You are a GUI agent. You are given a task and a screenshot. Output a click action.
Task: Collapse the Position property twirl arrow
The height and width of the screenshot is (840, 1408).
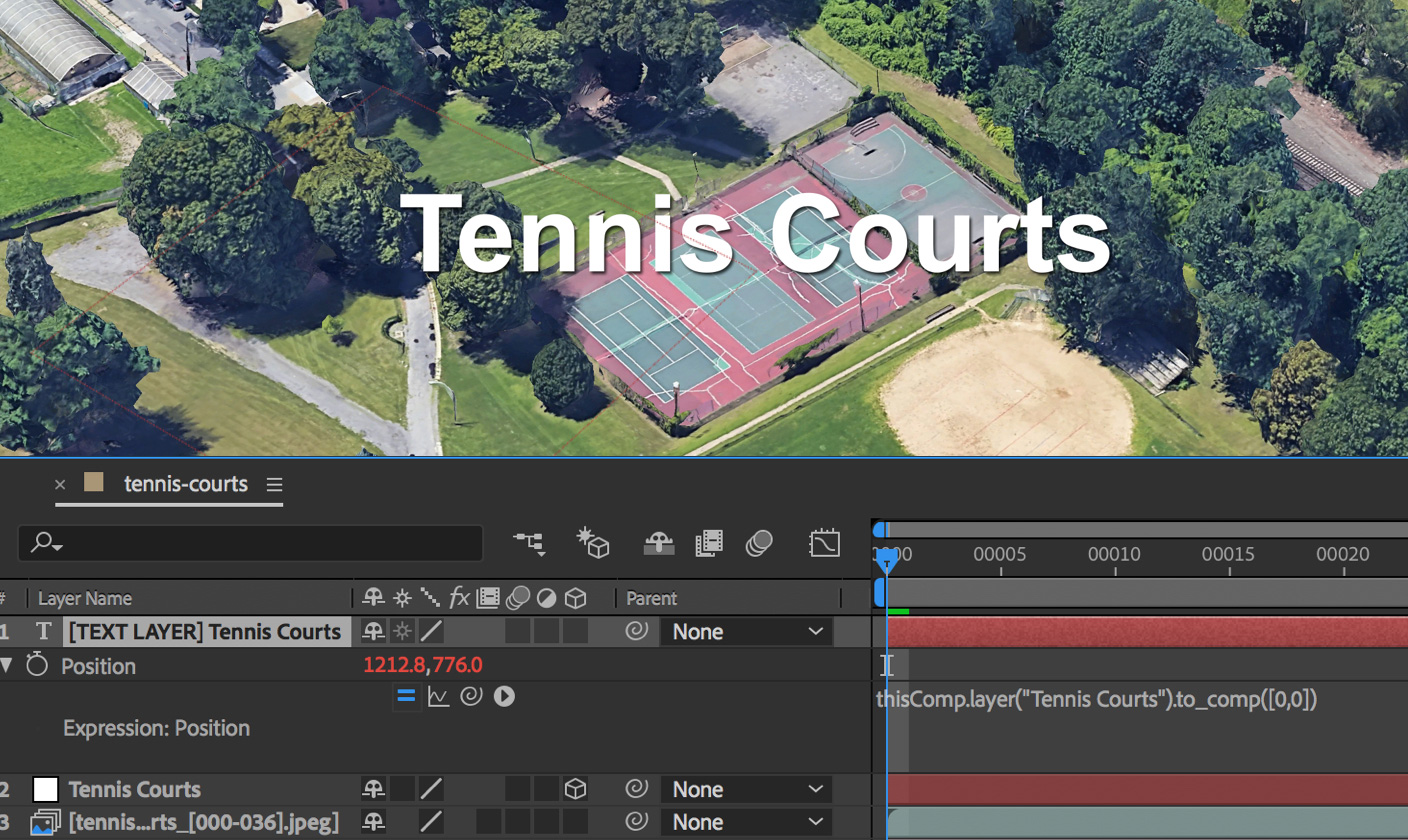tap(8, 665)
